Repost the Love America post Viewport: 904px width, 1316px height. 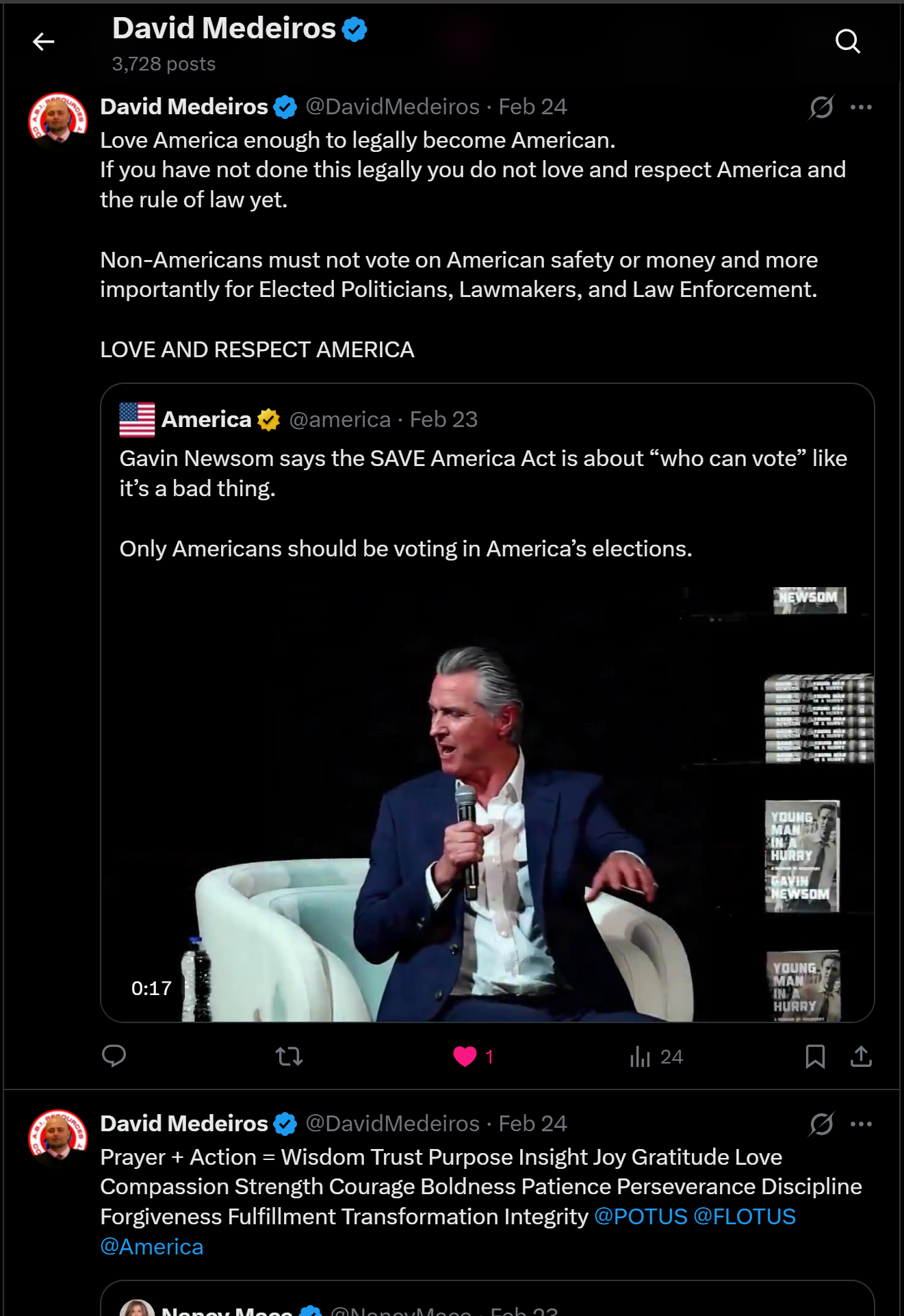pos(289,1056)
